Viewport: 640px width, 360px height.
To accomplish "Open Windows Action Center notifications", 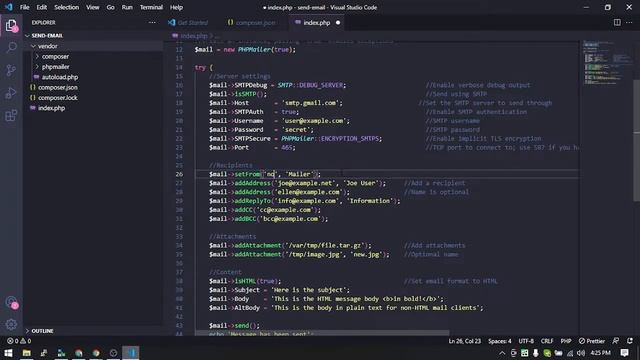I will coord(624,353).
